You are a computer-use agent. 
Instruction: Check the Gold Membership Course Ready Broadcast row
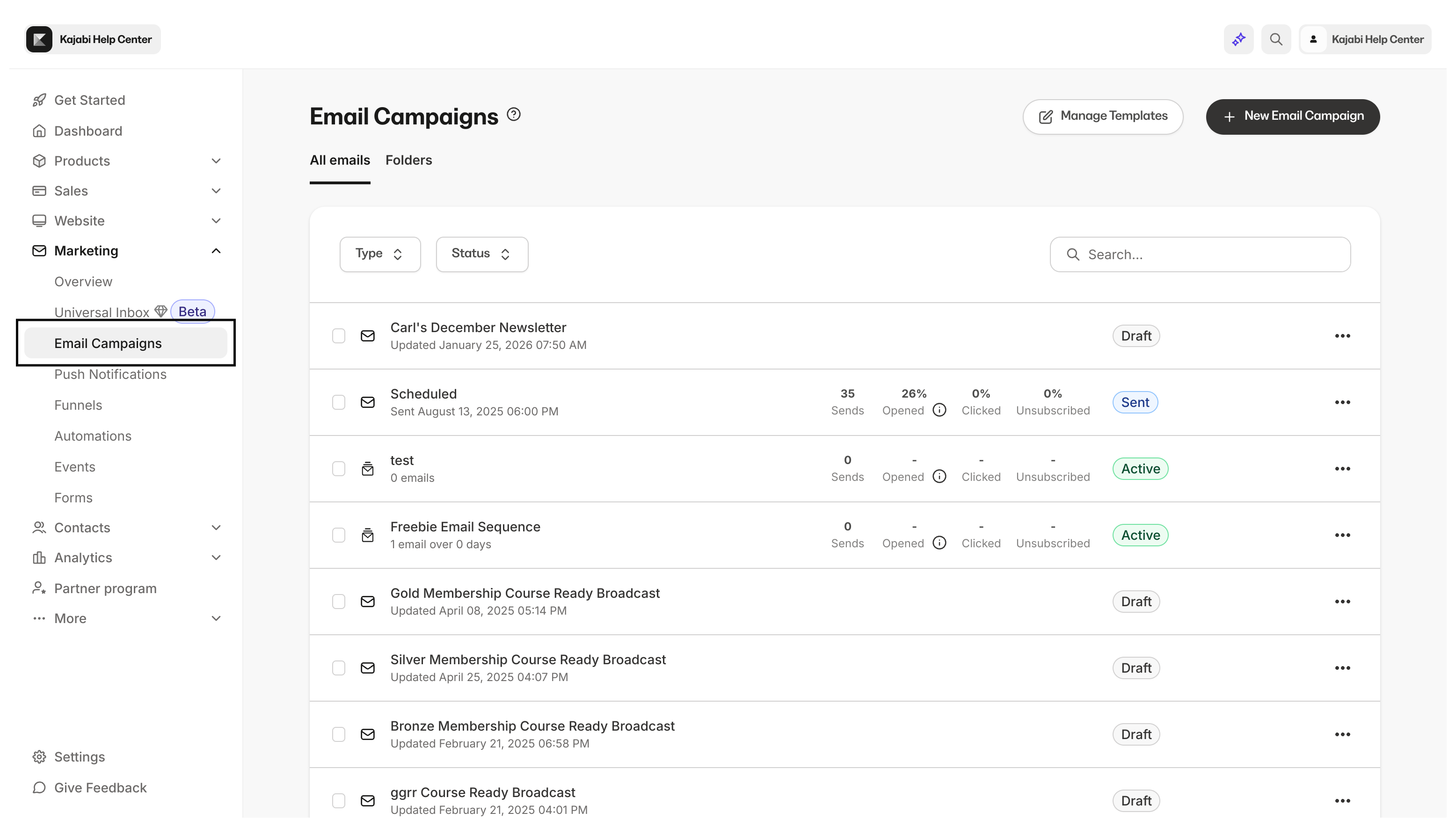pyautogui.click(x=339, y=601)
